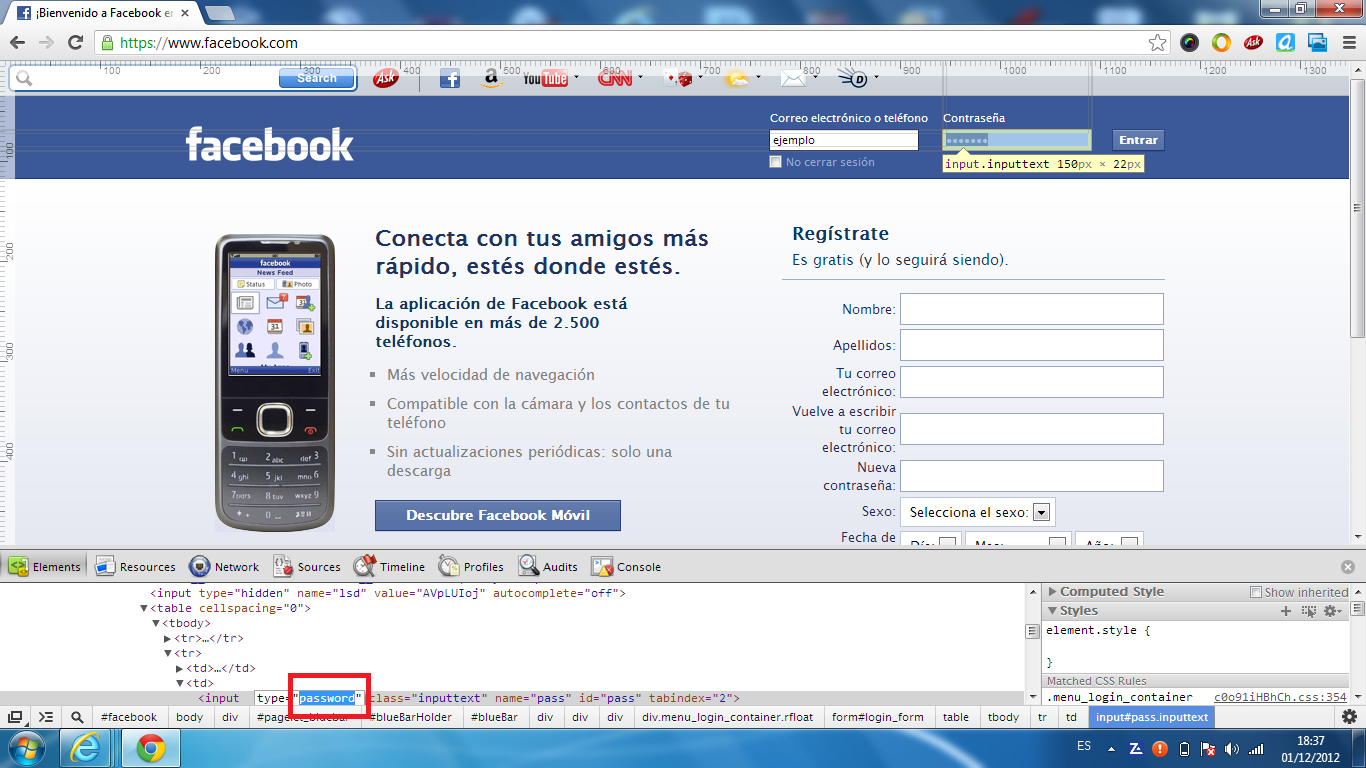
Task: Open the Facebook shortcut in Ask toolbar
Action: pos(450,78)
